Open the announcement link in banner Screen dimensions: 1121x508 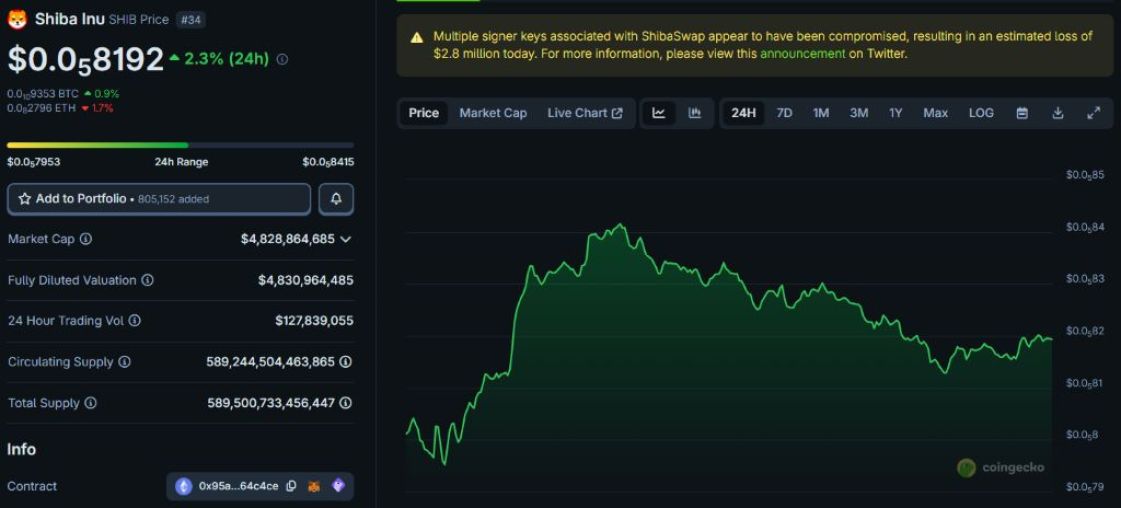pyautogui.click(x=802, y=54)
